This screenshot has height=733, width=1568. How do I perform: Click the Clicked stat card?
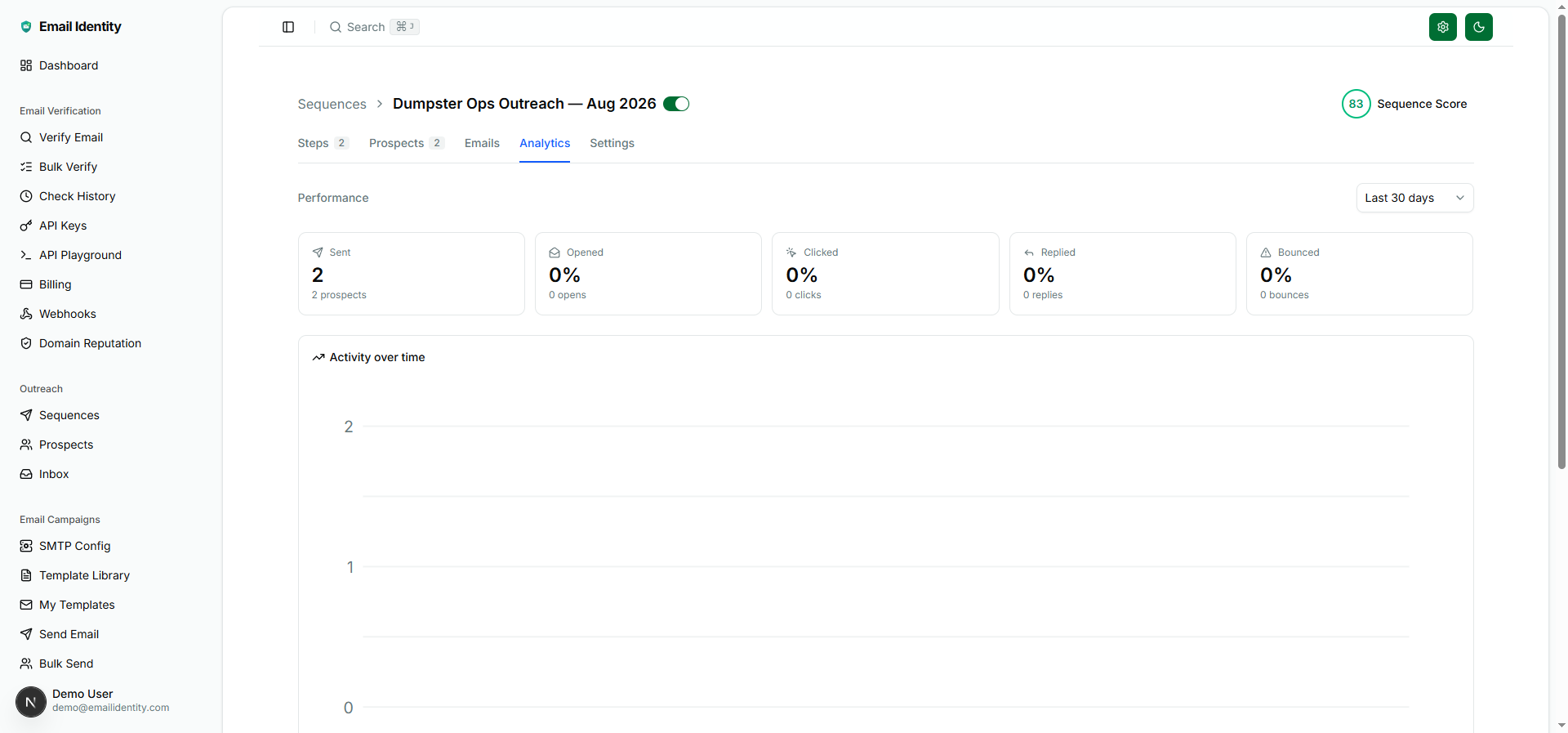pyautogui.click(x=885, y=274)
